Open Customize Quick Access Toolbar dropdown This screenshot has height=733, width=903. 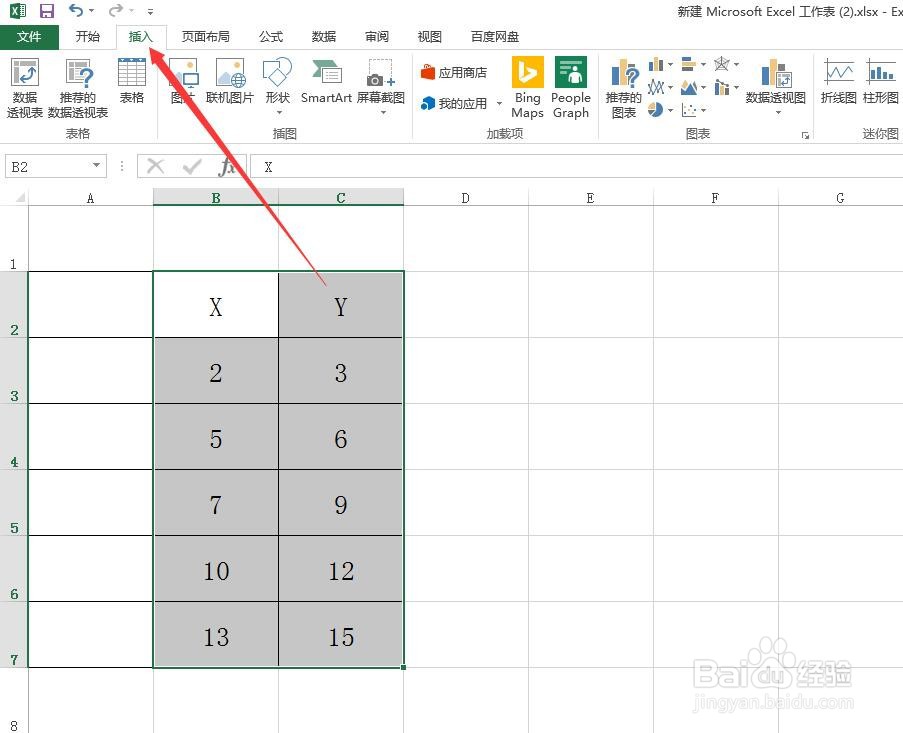150,11
